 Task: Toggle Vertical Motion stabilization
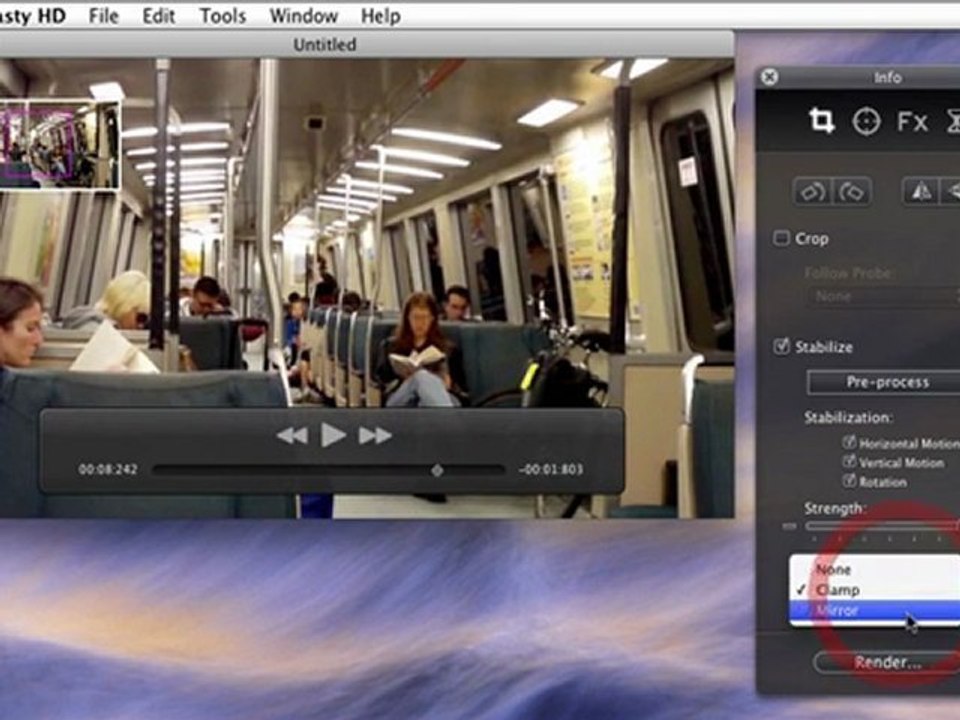(849, 462)
